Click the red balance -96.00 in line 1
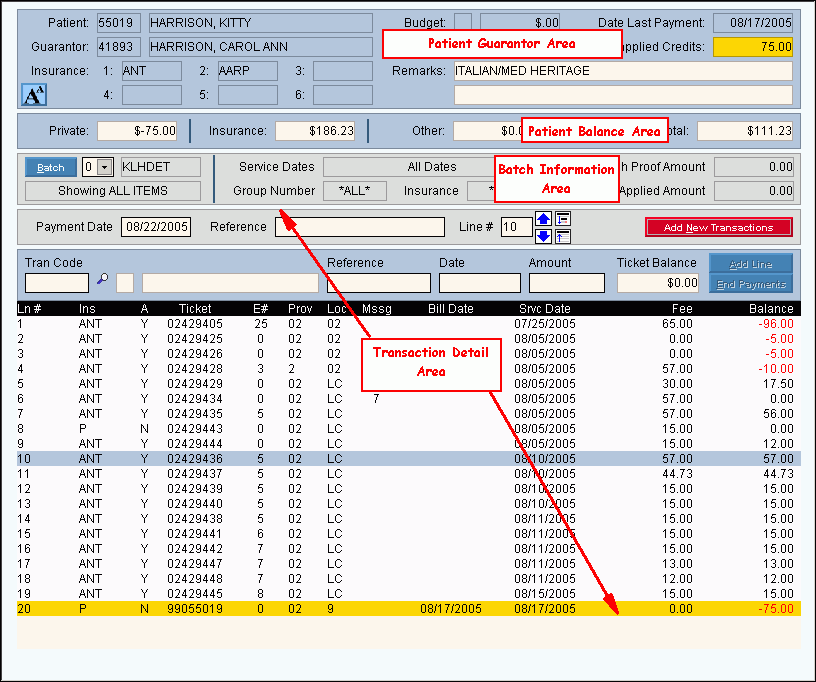 click(776, 324)
